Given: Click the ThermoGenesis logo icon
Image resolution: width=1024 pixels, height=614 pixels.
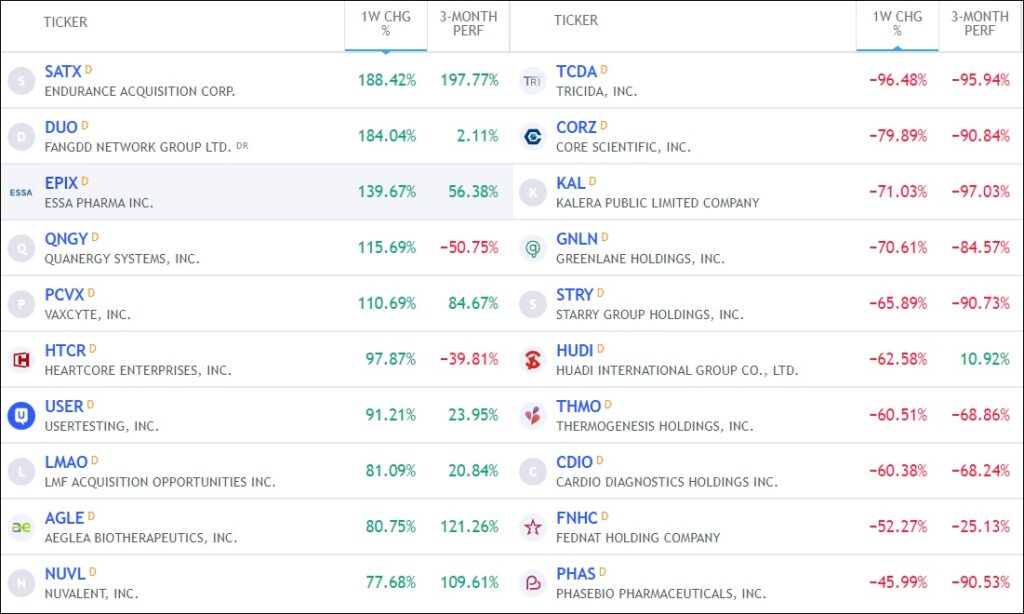Looking at the screenshot, I should pyautogui.click(x=532, y=416).
